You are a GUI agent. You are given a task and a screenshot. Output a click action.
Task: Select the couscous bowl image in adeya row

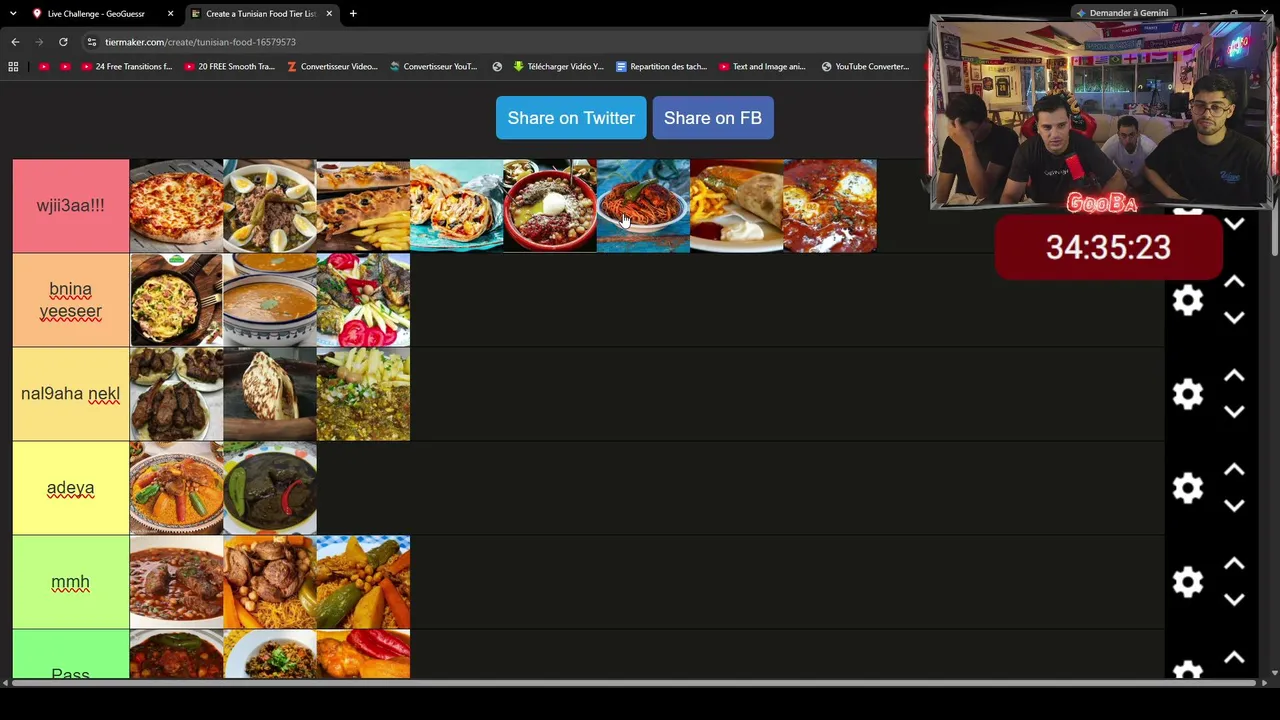[x=176, y=488]
